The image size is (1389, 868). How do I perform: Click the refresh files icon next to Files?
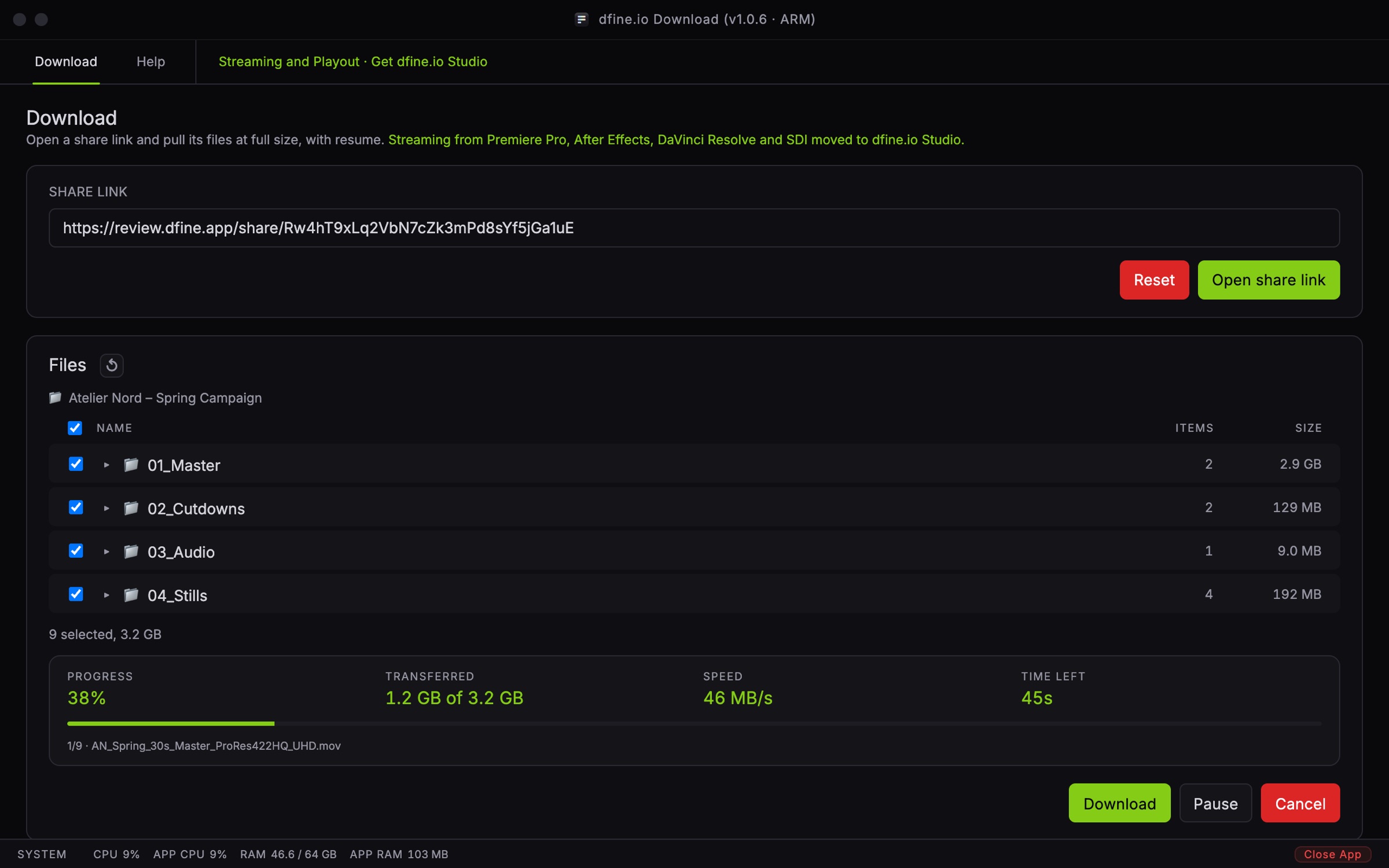112,365
